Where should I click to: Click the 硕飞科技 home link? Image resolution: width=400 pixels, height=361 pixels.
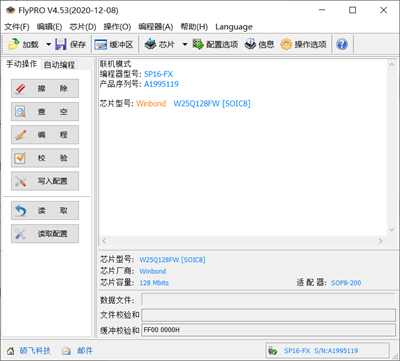pos(35,351)
